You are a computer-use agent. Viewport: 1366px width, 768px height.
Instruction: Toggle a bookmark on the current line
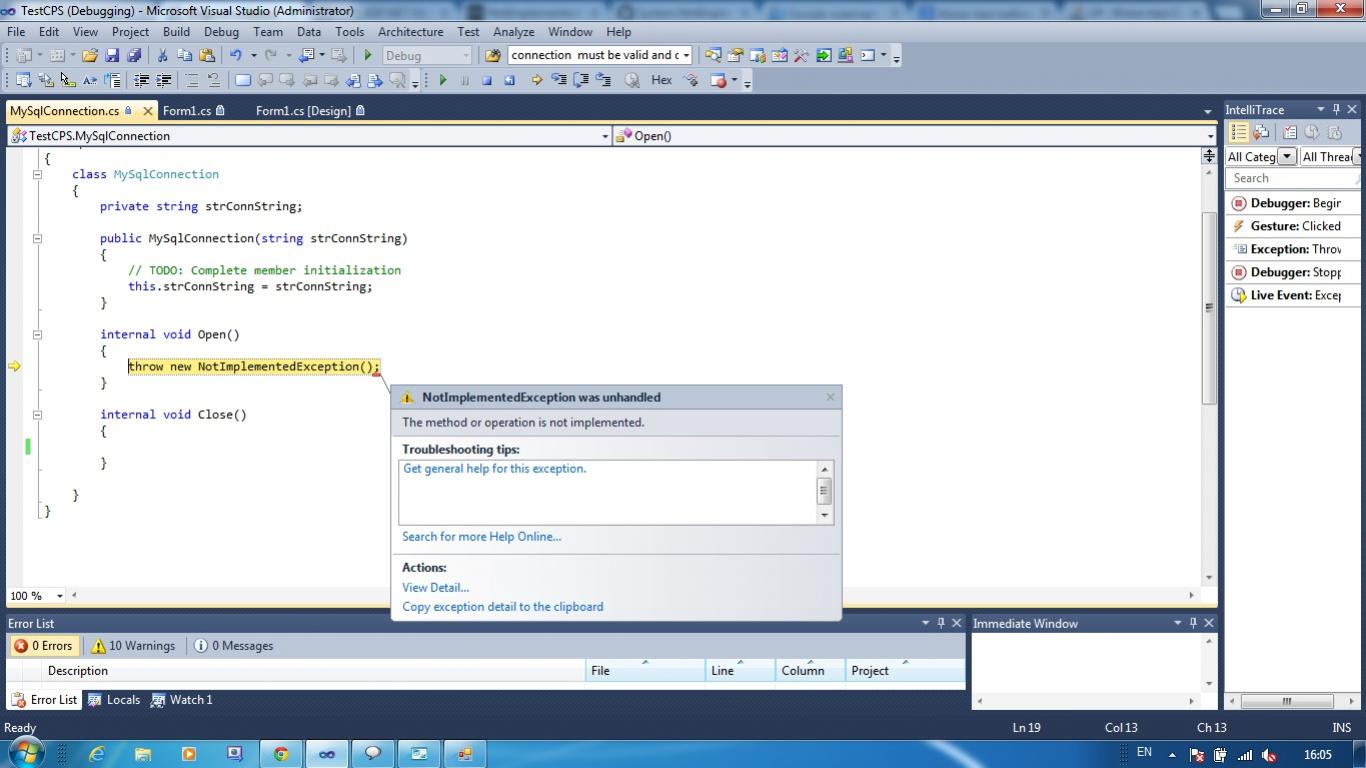(x=243, y=80)
